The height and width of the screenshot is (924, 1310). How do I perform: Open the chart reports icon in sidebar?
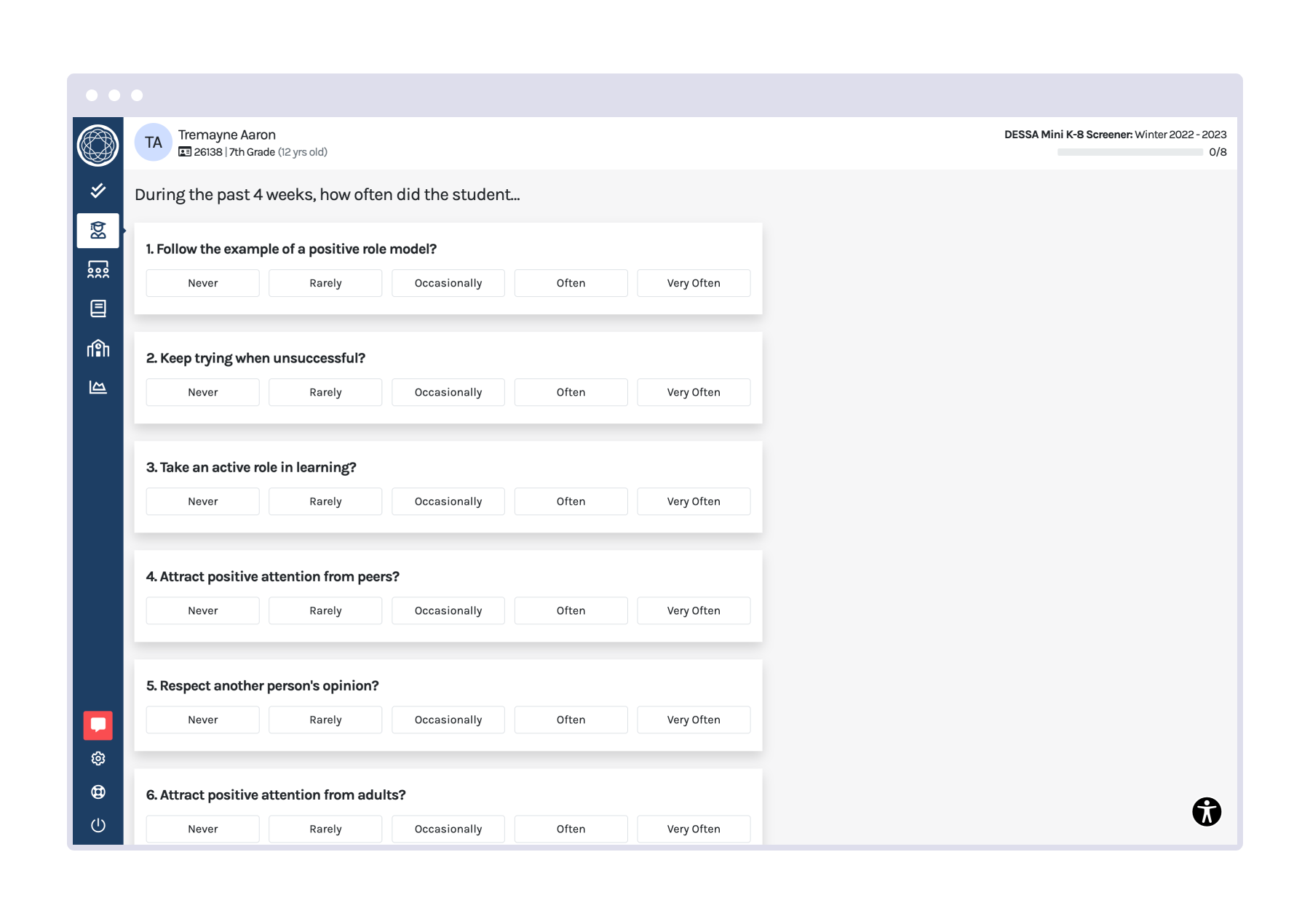coord(98,387)
